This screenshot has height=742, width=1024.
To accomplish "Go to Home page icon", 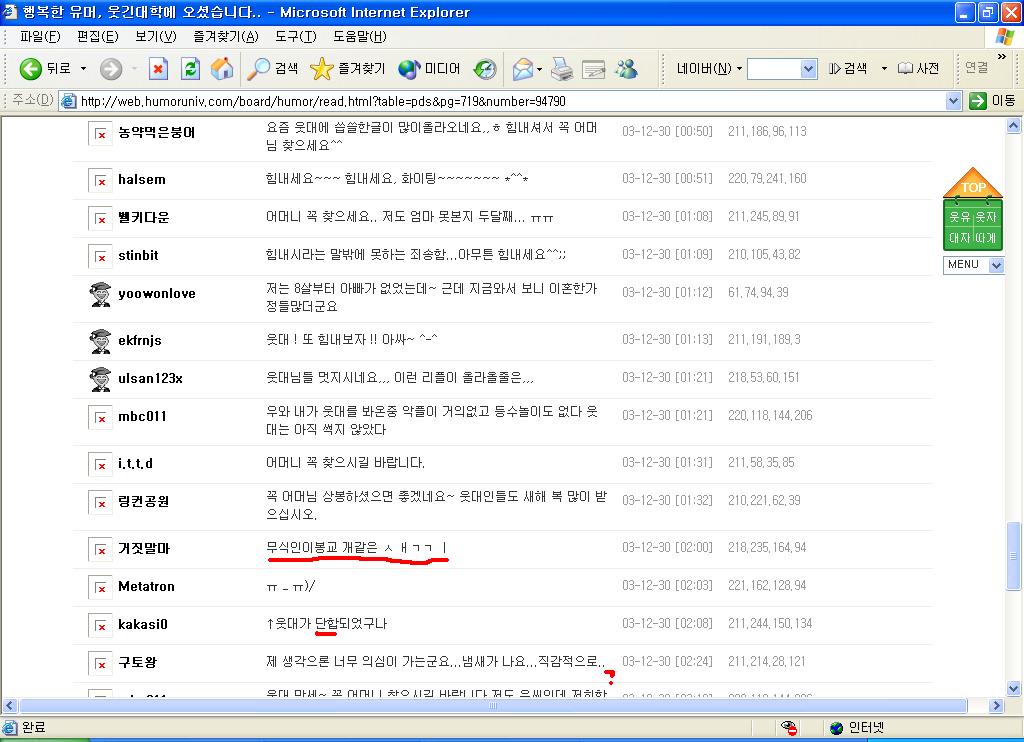I will point(222,69).
